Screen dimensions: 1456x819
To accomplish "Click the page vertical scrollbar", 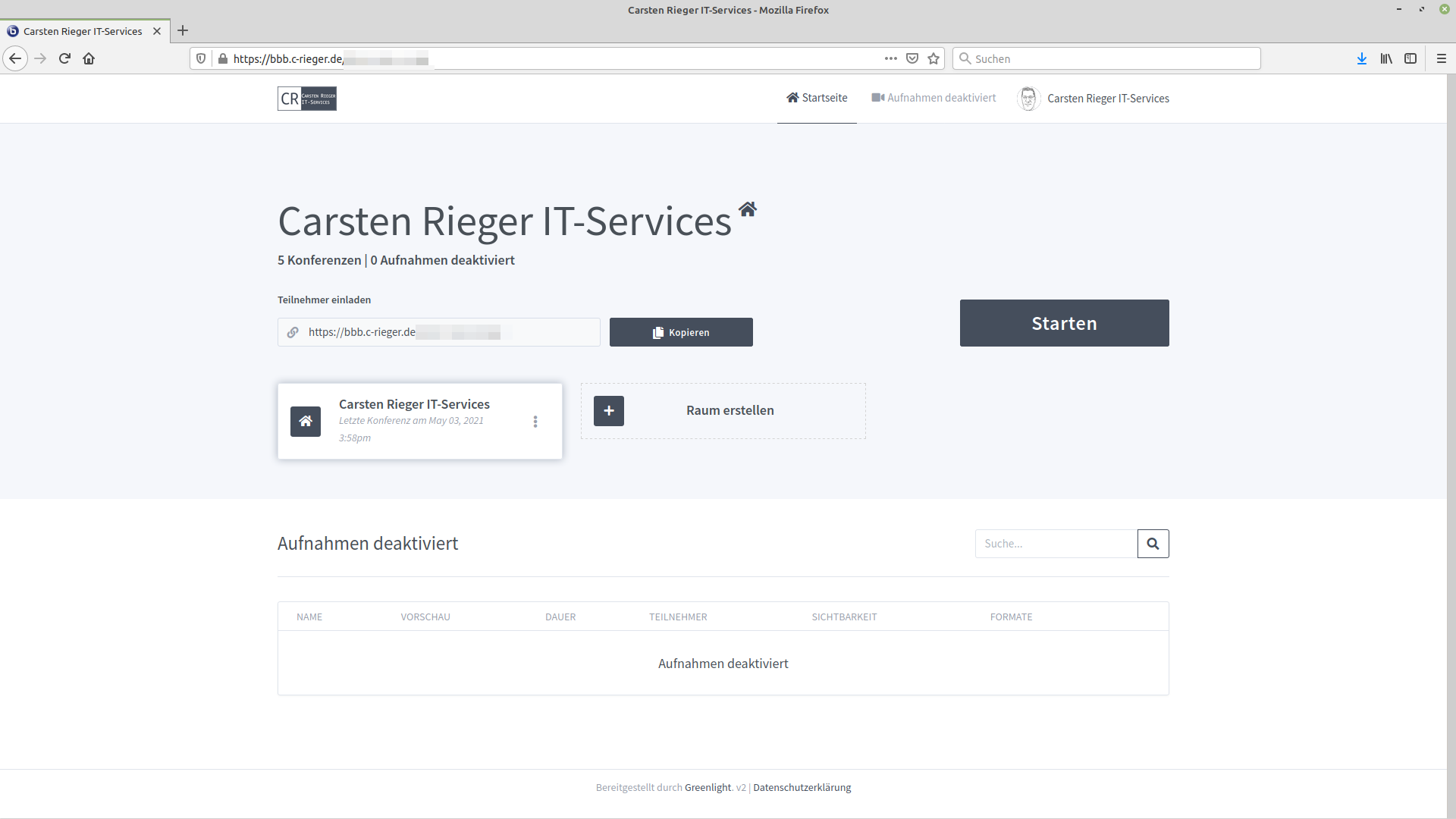I will point(1451,446).
